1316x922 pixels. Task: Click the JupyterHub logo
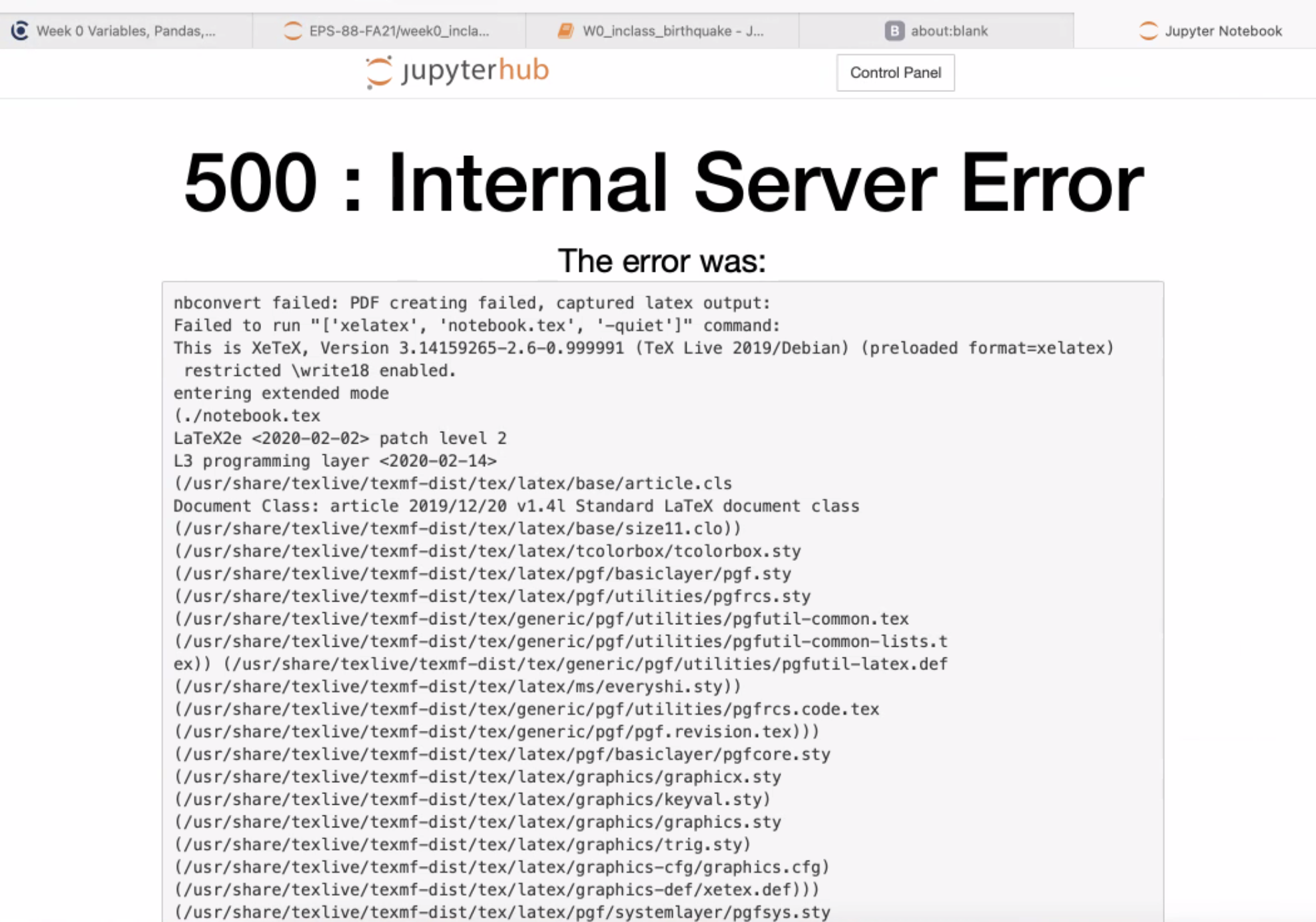click(456, 71)
